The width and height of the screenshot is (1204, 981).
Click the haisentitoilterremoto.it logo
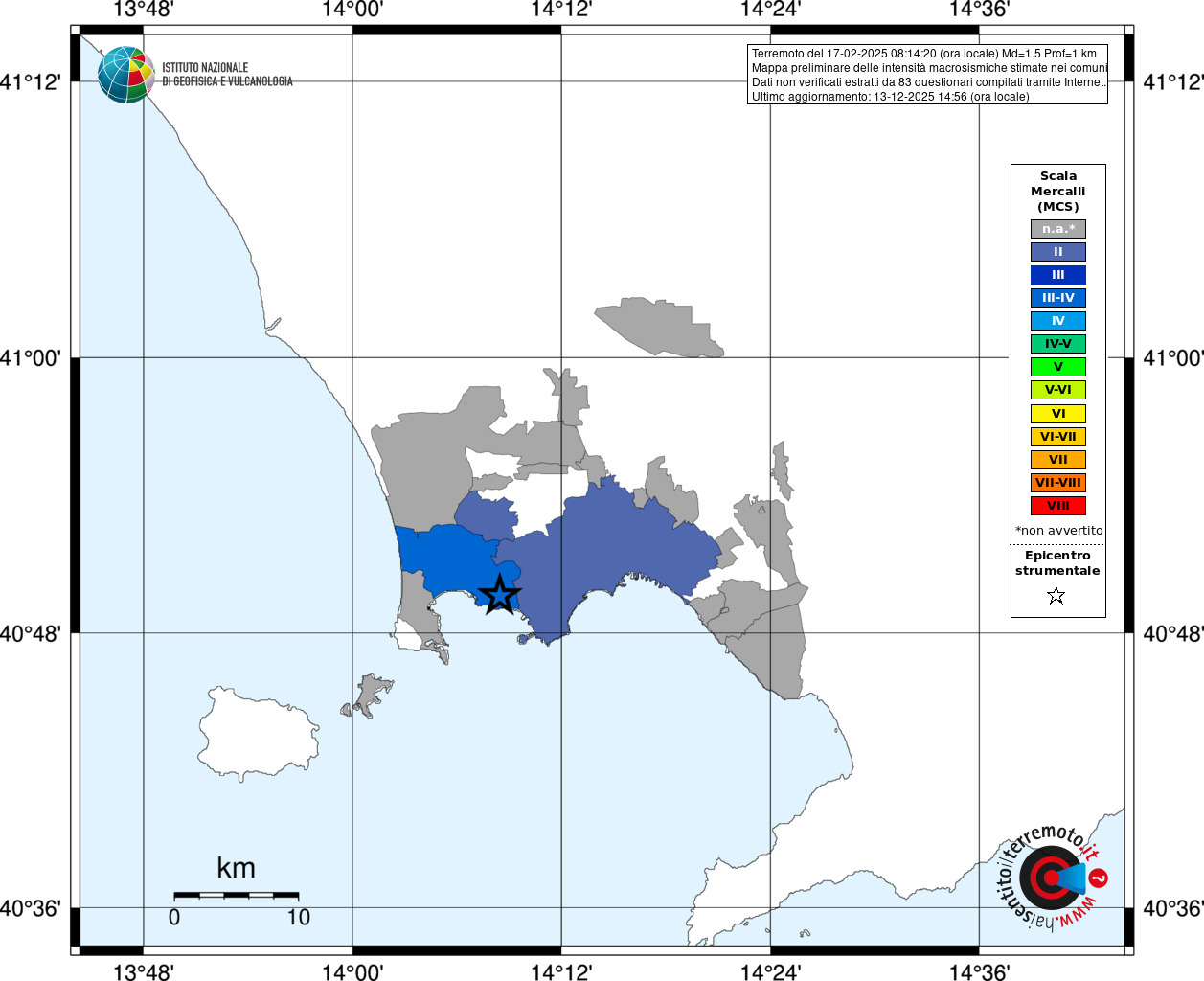click(1053, 878)
